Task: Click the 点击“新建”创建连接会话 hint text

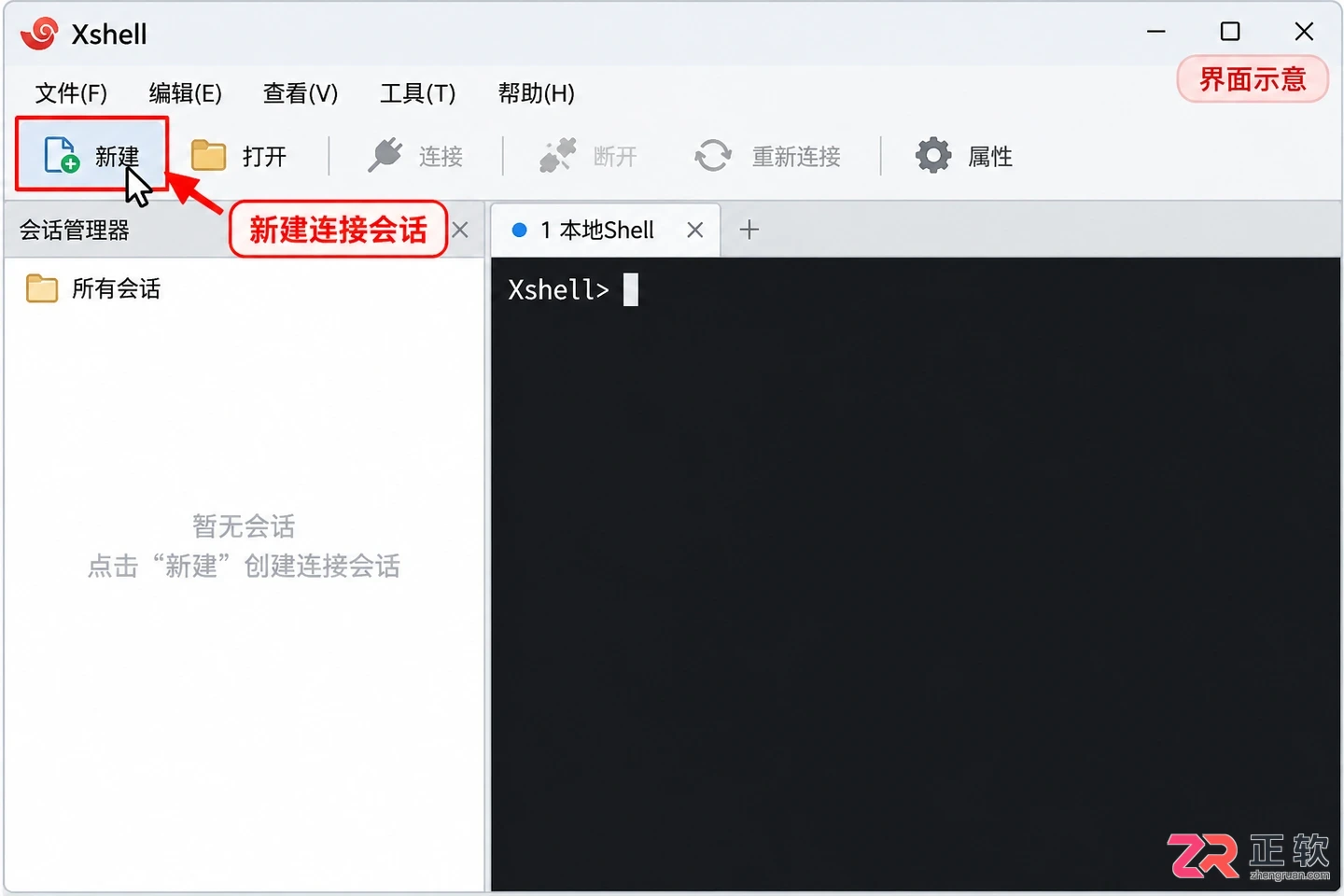Action: [x=244, y=566]
